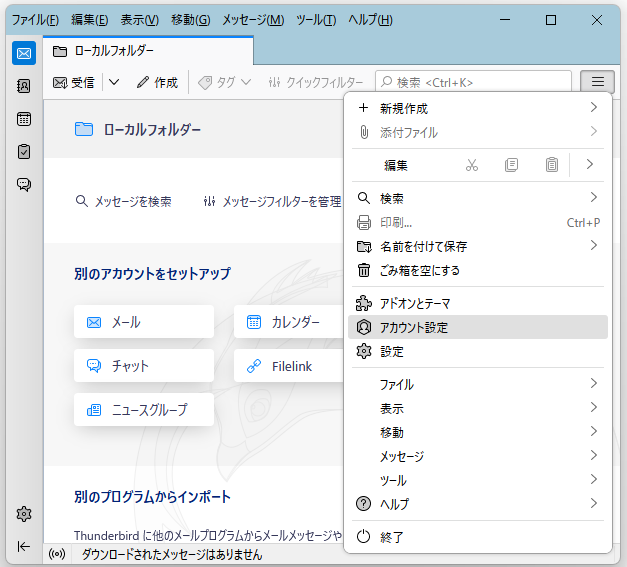Viewport: 627px width, 567px height.
Task: Click the チャット setup button
Action: pyautogui.click(x=144, y=365)
